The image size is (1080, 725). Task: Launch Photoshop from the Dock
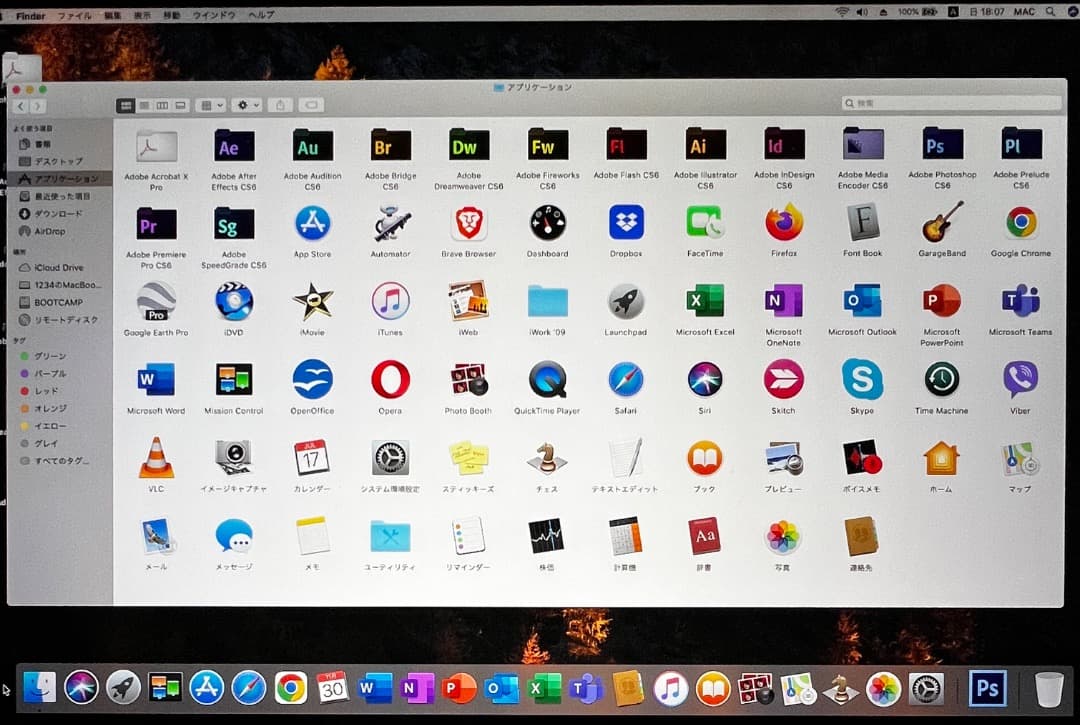[987, 688]
